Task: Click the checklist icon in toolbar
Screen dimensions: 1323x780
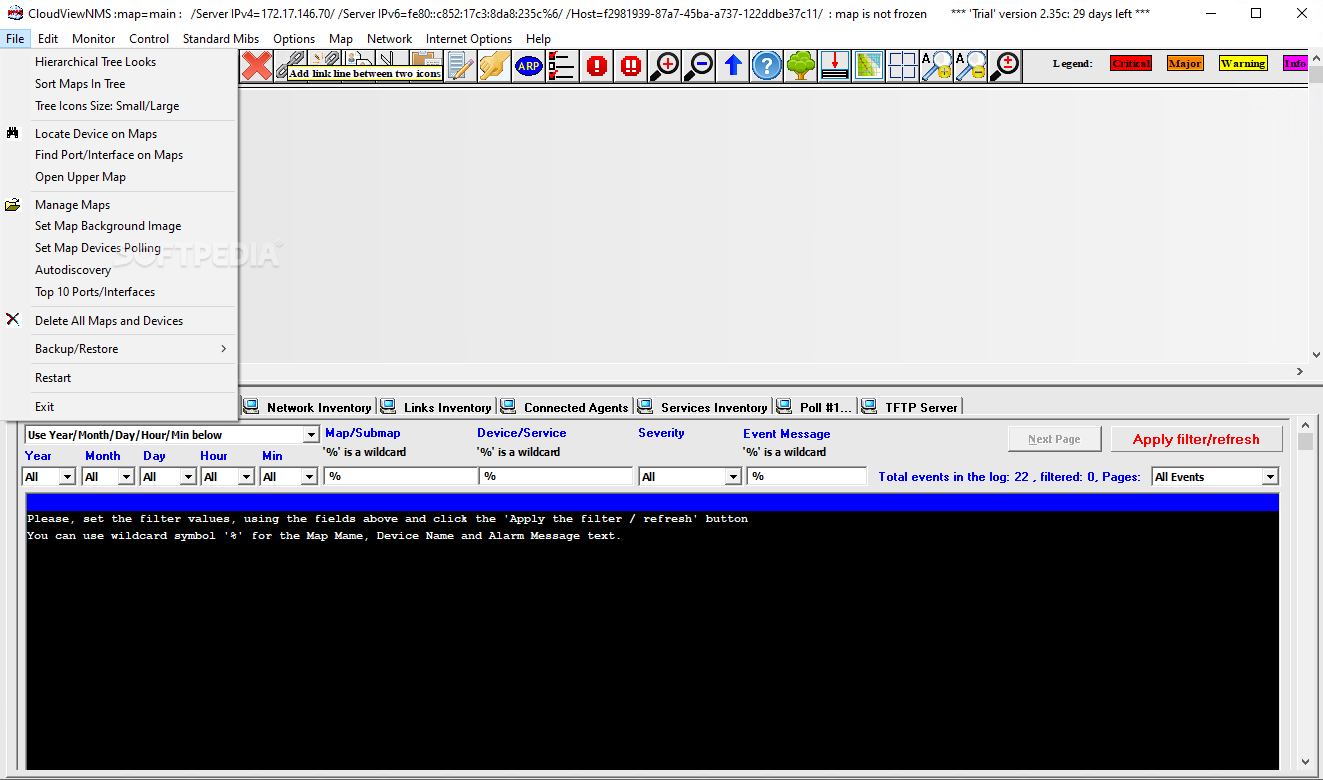Action: [562, 66]
